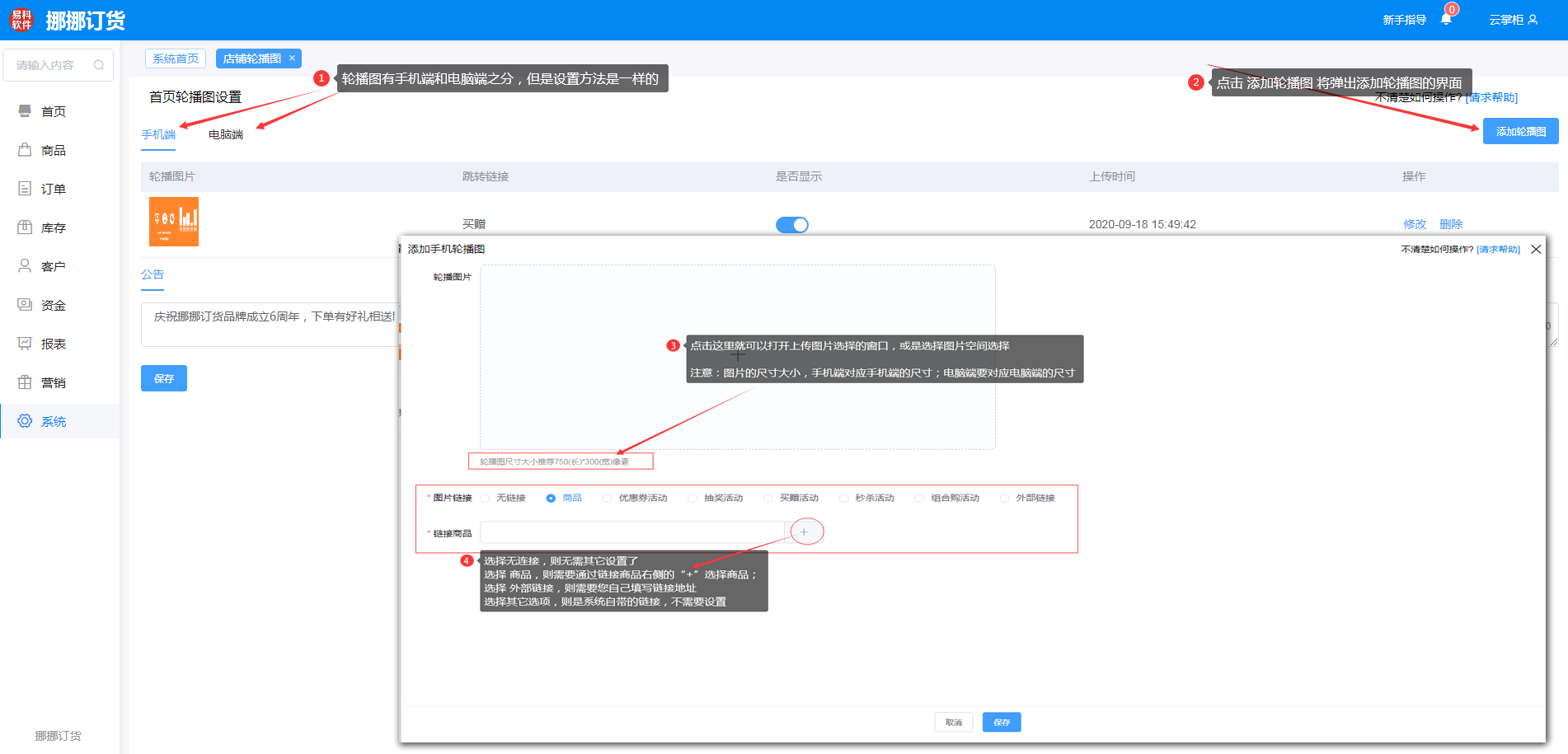Toggle the 是否显示 display switch
Viewport: 1568px width, 754px height.
pos(791,225)
